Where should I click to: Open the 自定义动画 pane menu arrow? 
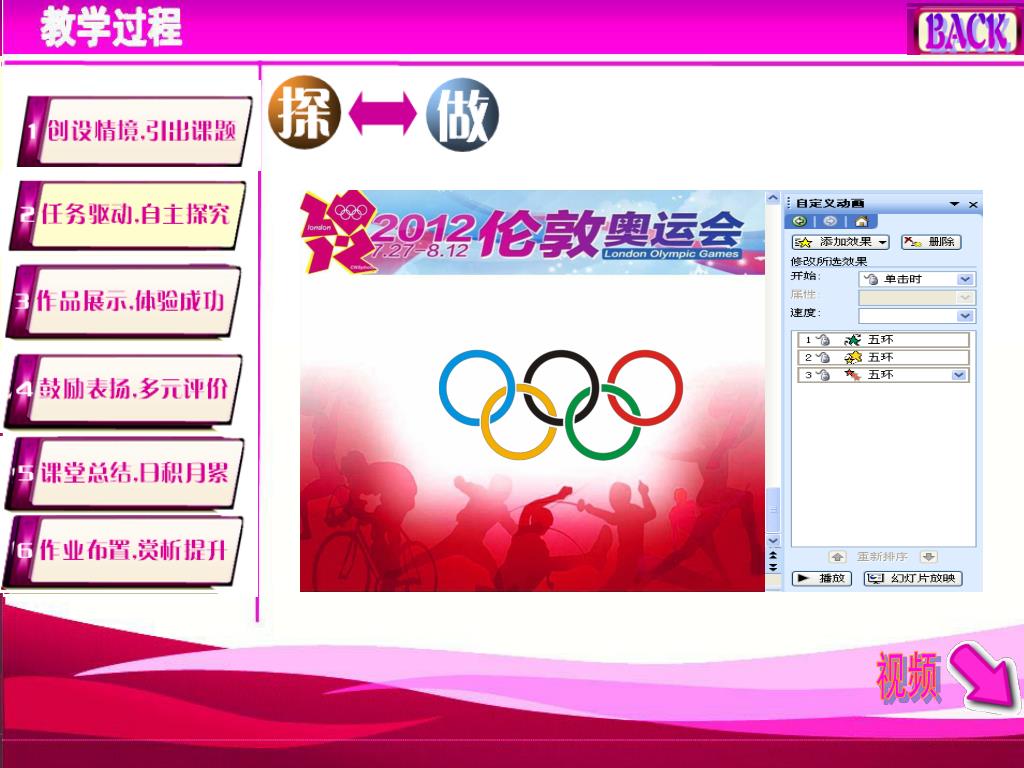[x=954, y=204]
